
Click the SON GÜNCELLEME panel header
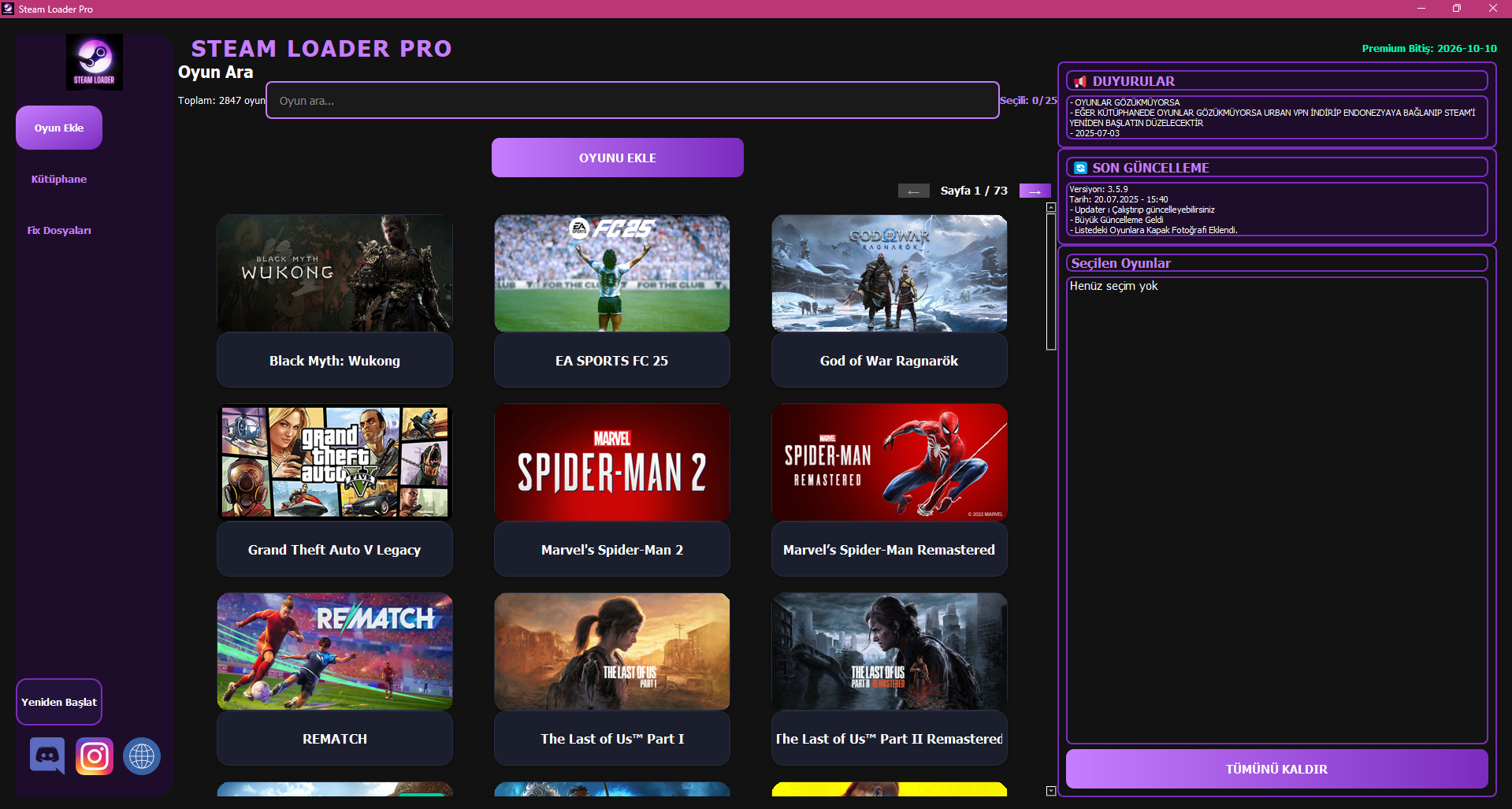click(1276, 168)
